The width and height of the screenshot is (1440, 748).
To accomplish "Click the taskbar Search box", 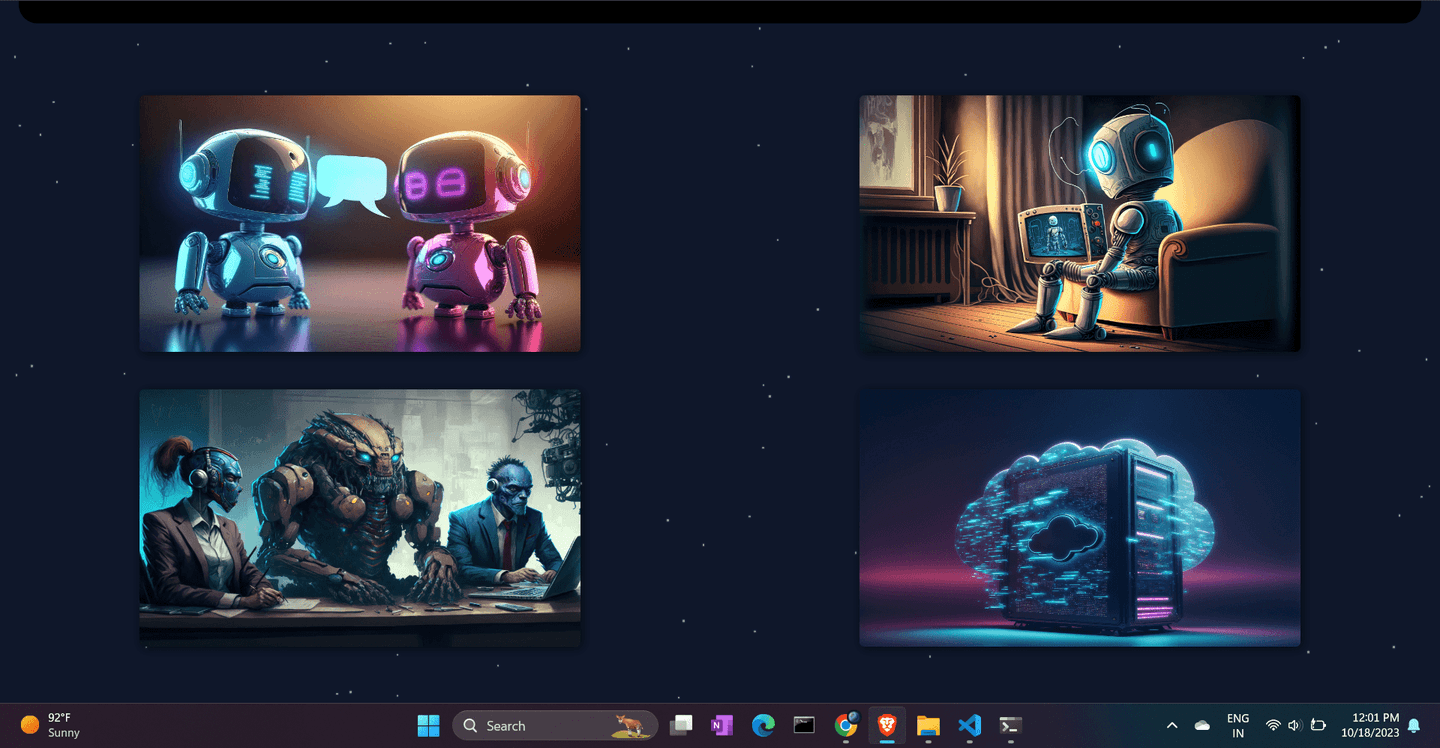I will pyautogui.click(x=555, y=725).
